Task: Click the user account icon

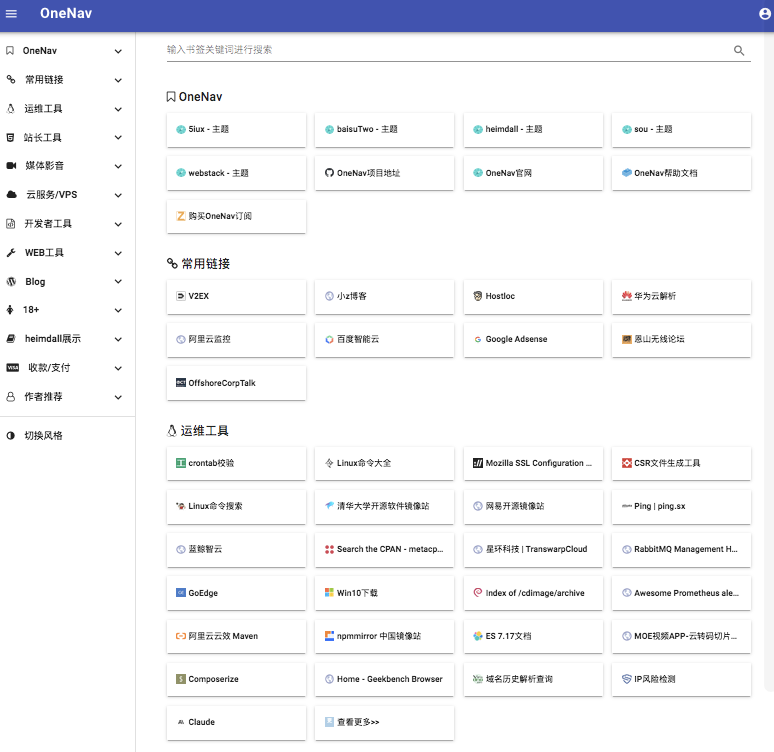Action: (765, 14)
